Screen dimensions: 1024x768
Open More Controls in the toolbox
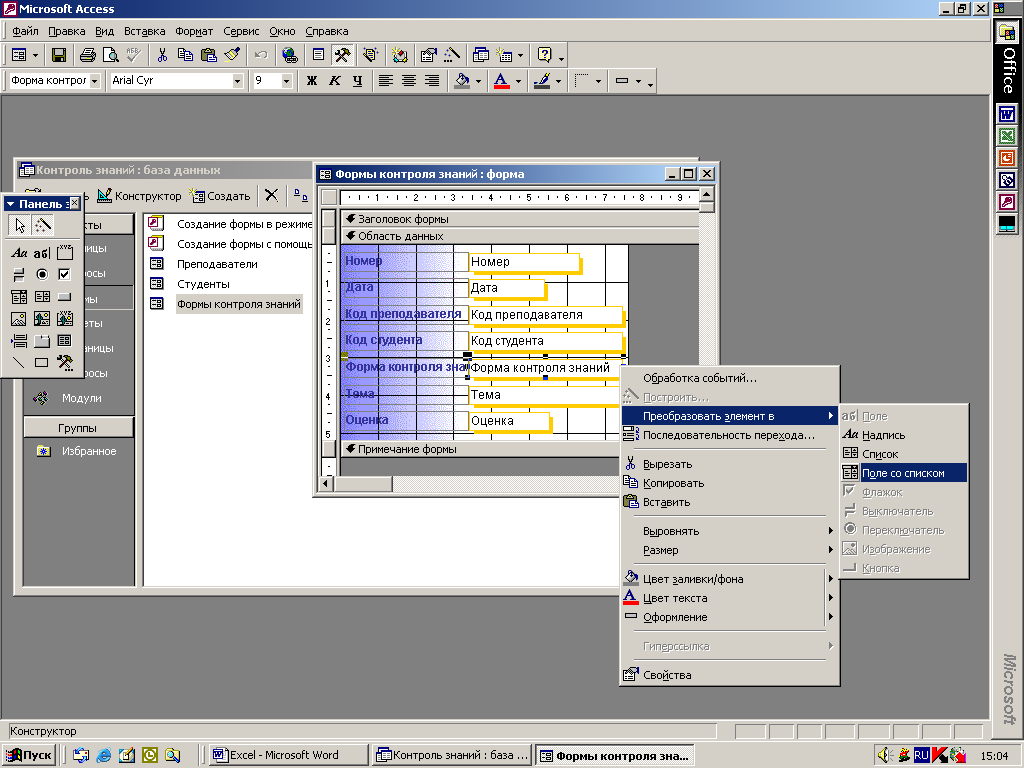coord(65,362)
